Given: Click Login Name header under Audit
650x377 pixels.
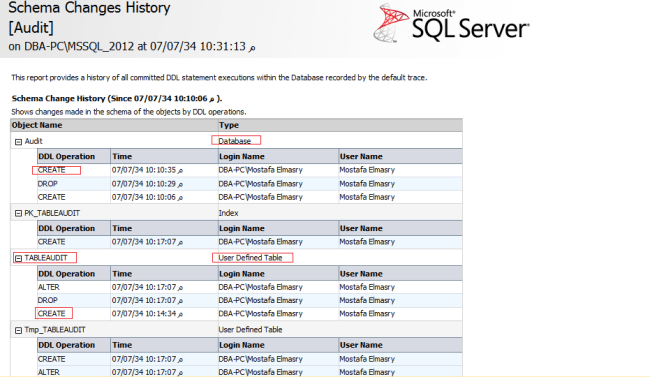Looking at the screenshot, I should tap(242, 157).
